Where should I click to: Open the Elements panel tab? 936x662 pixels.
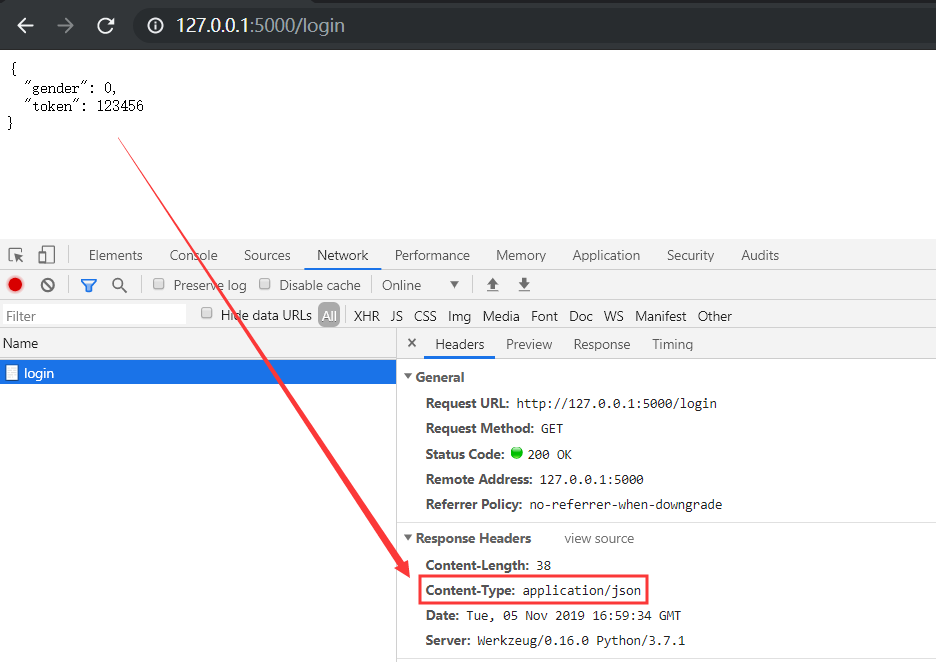pos(116,255)
